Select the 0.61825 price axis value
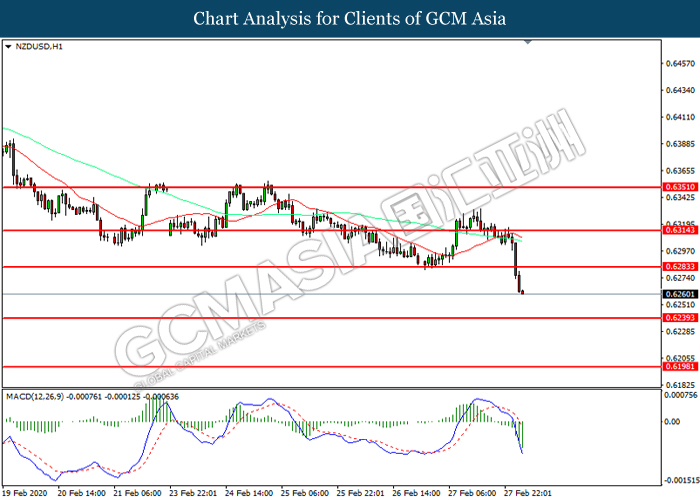 [680, 385]
